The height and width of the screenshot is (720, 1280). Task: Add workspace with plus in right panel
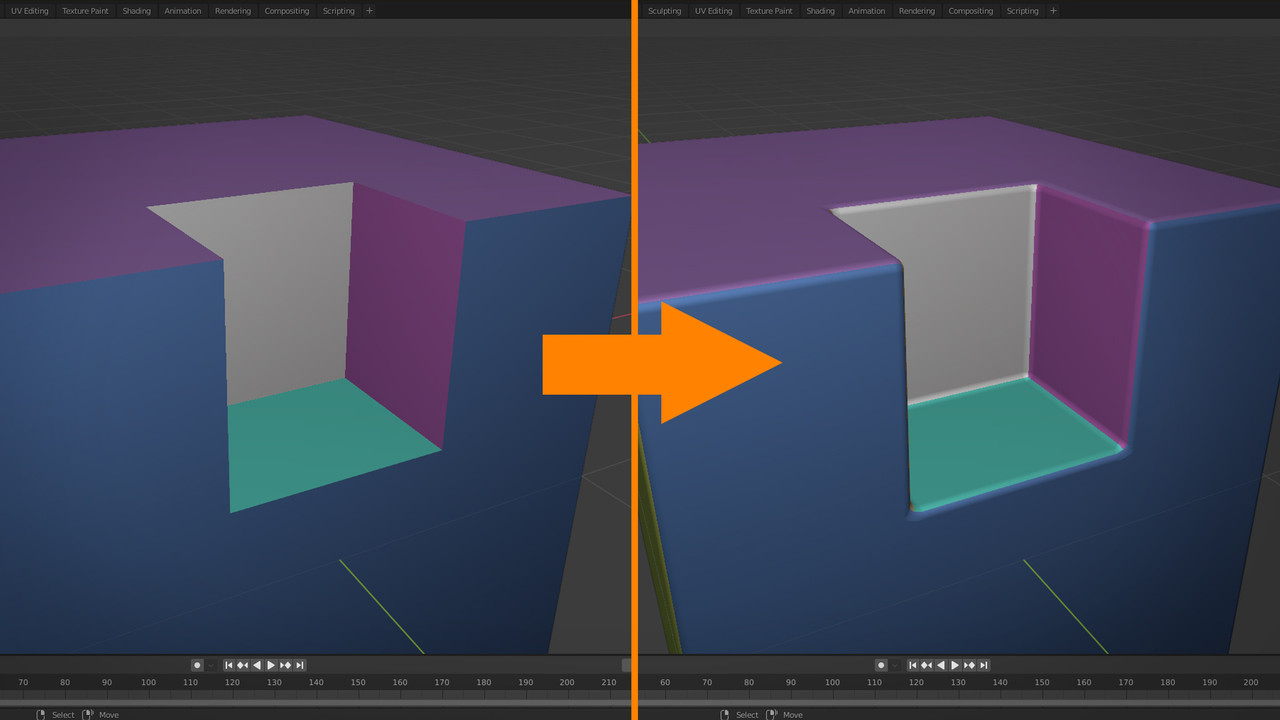(x=1053, y=11)
